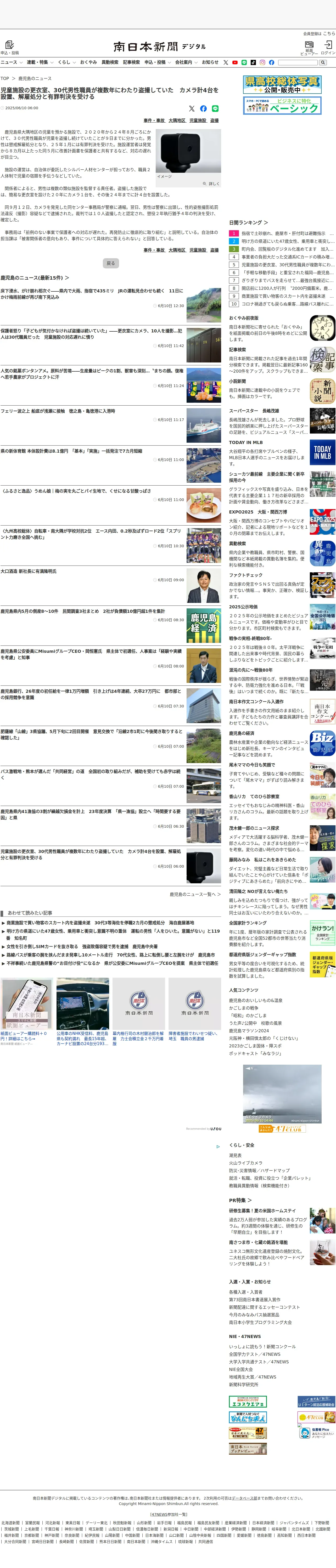Click エコスクエアII banner near footer

(248, 1402)
